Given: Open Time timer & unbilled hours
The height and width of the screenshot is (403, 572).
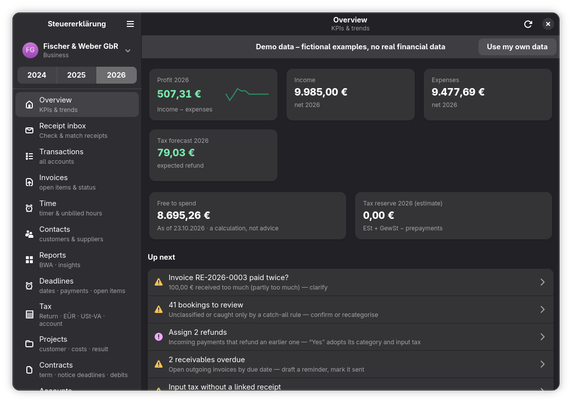Looking at the screenshot, I should tap(77, 208).
